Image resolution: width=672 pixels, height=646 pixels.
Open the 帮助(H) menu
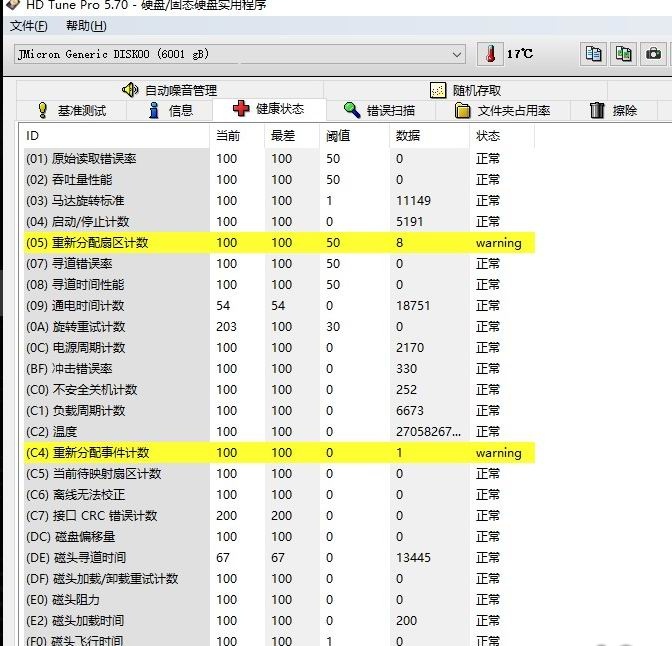[x=85, y=26]
